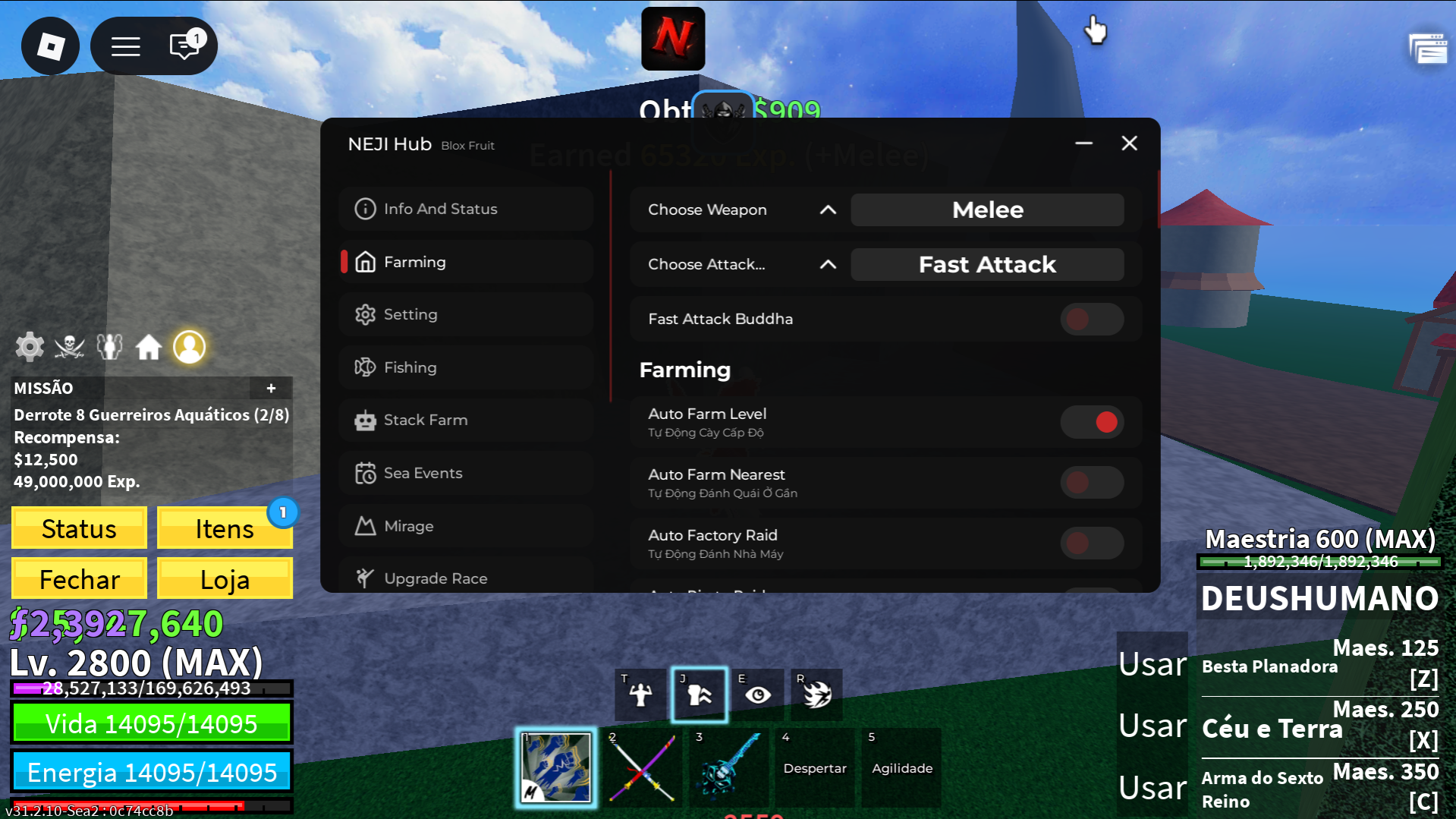Open the yellow Status button
The height and width of the screenshot is (819, 1456).
(x=79, y=528)
